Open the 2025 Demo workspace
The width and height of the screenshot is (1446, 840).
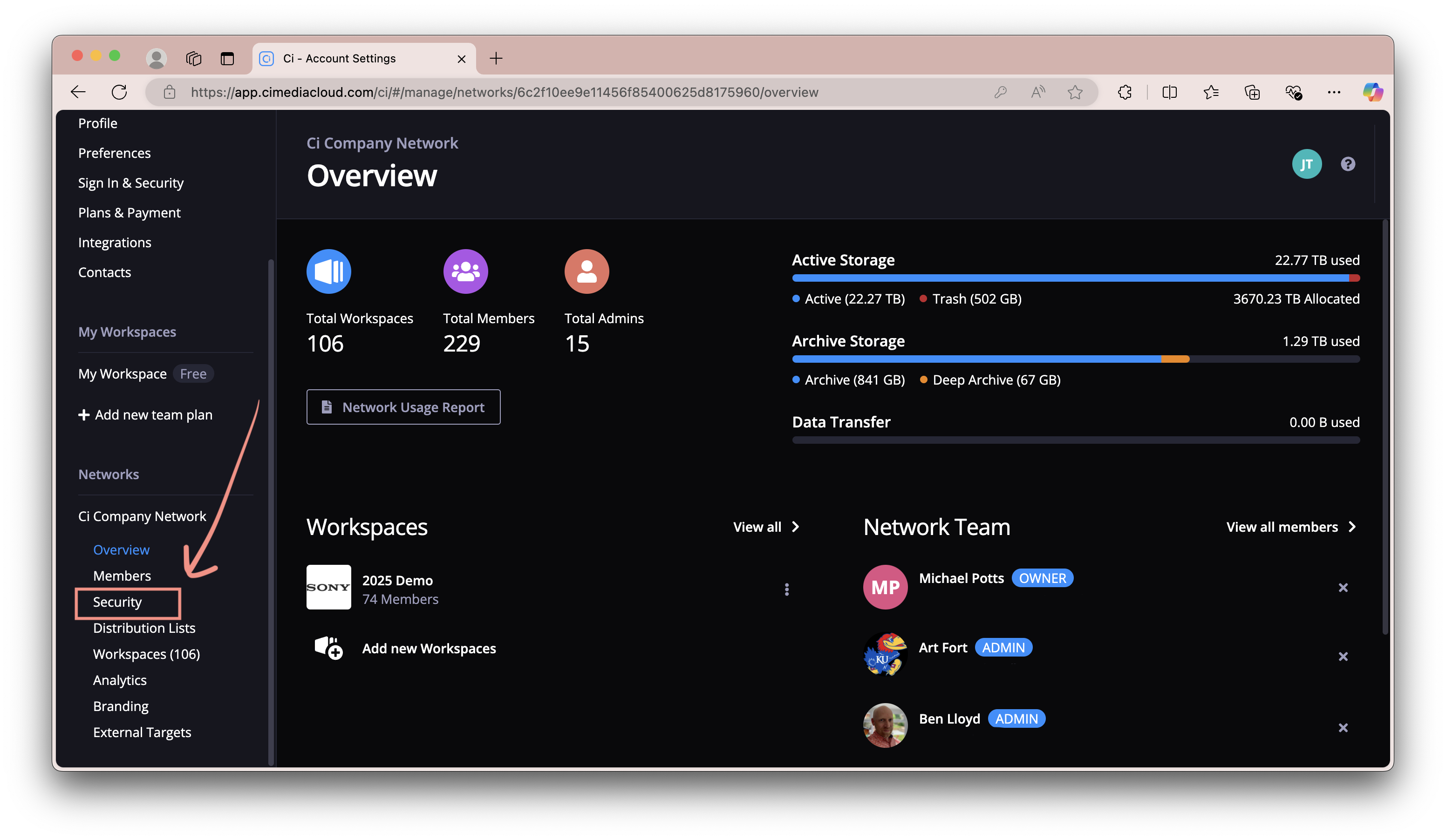point(397,580)
